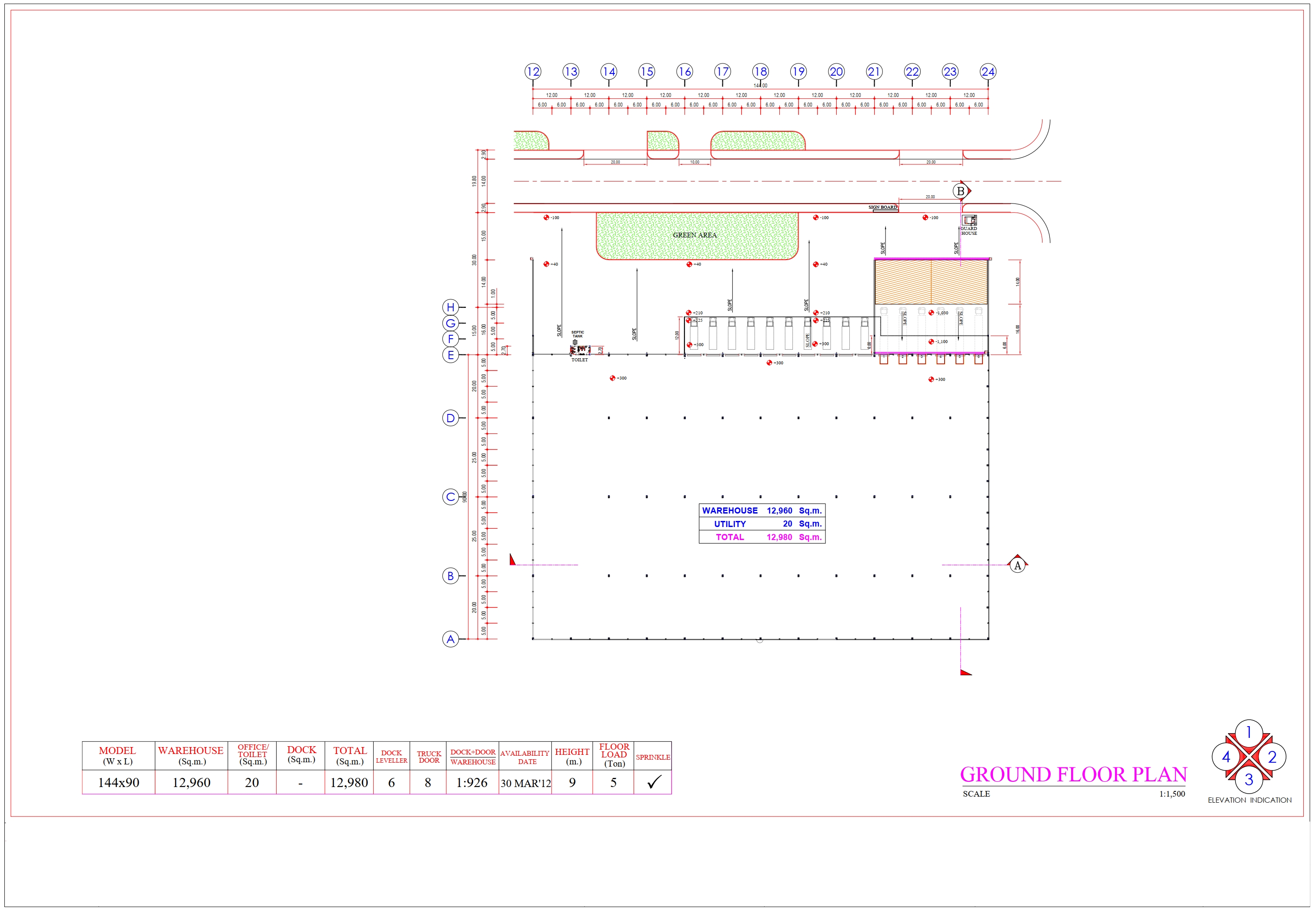Click elevation indicator circle 3
Screen dimensions: 1316x914
[x=1249, y=779]
